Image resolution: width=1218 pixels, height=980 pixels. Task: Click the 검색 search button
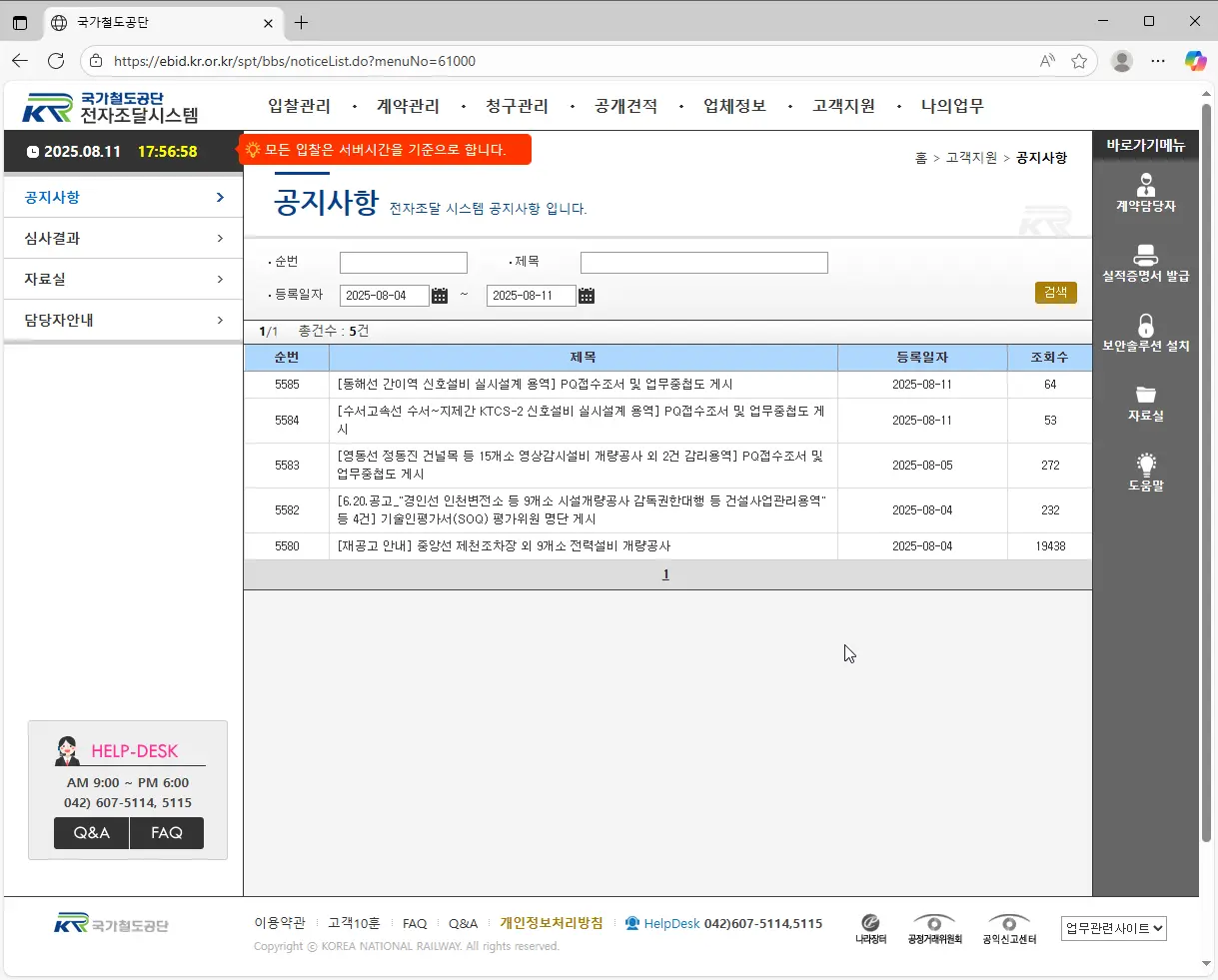click(x=1055, y=293)
